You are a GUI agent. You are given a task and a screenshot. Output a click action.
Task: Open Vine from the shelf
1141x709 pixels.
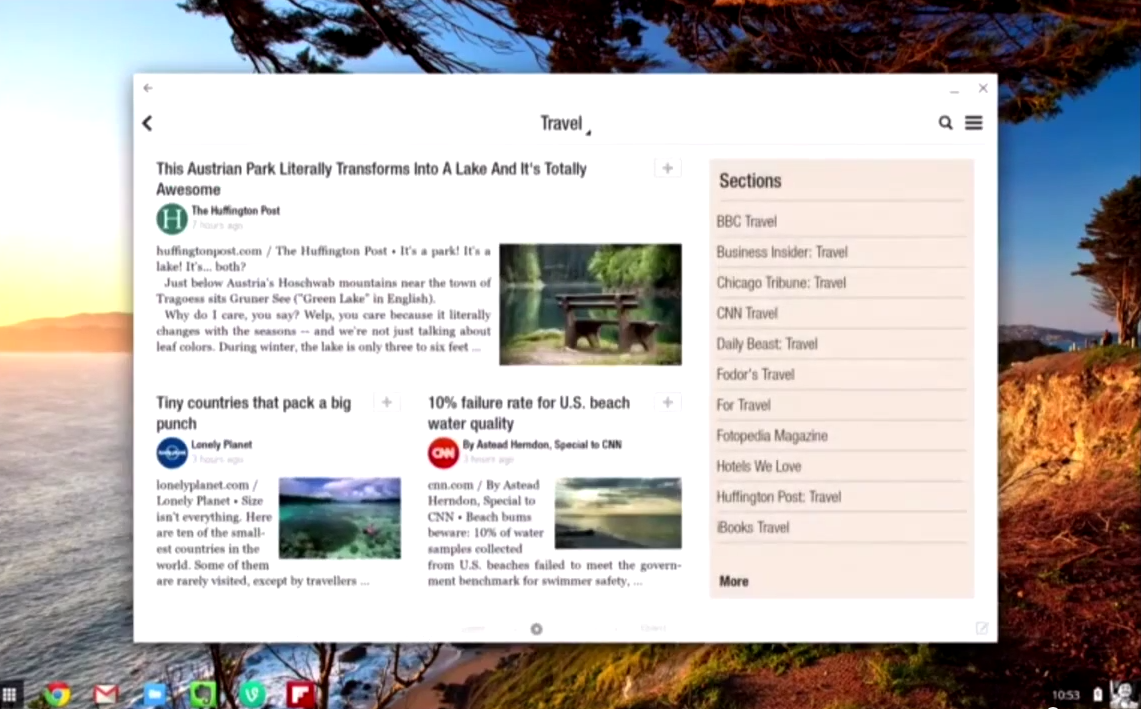pos(252,694)
